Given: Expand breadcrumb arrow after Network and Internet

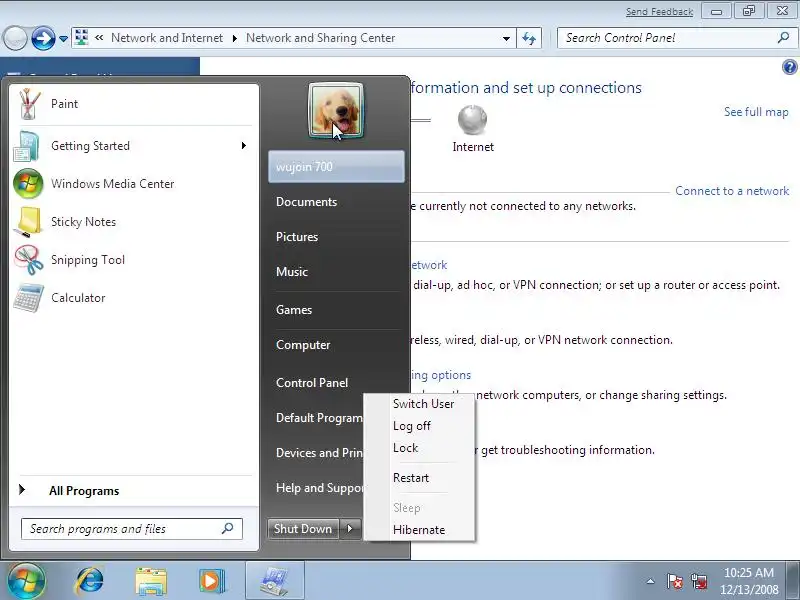Looking at the screenshot, I should tap(235, 38).
